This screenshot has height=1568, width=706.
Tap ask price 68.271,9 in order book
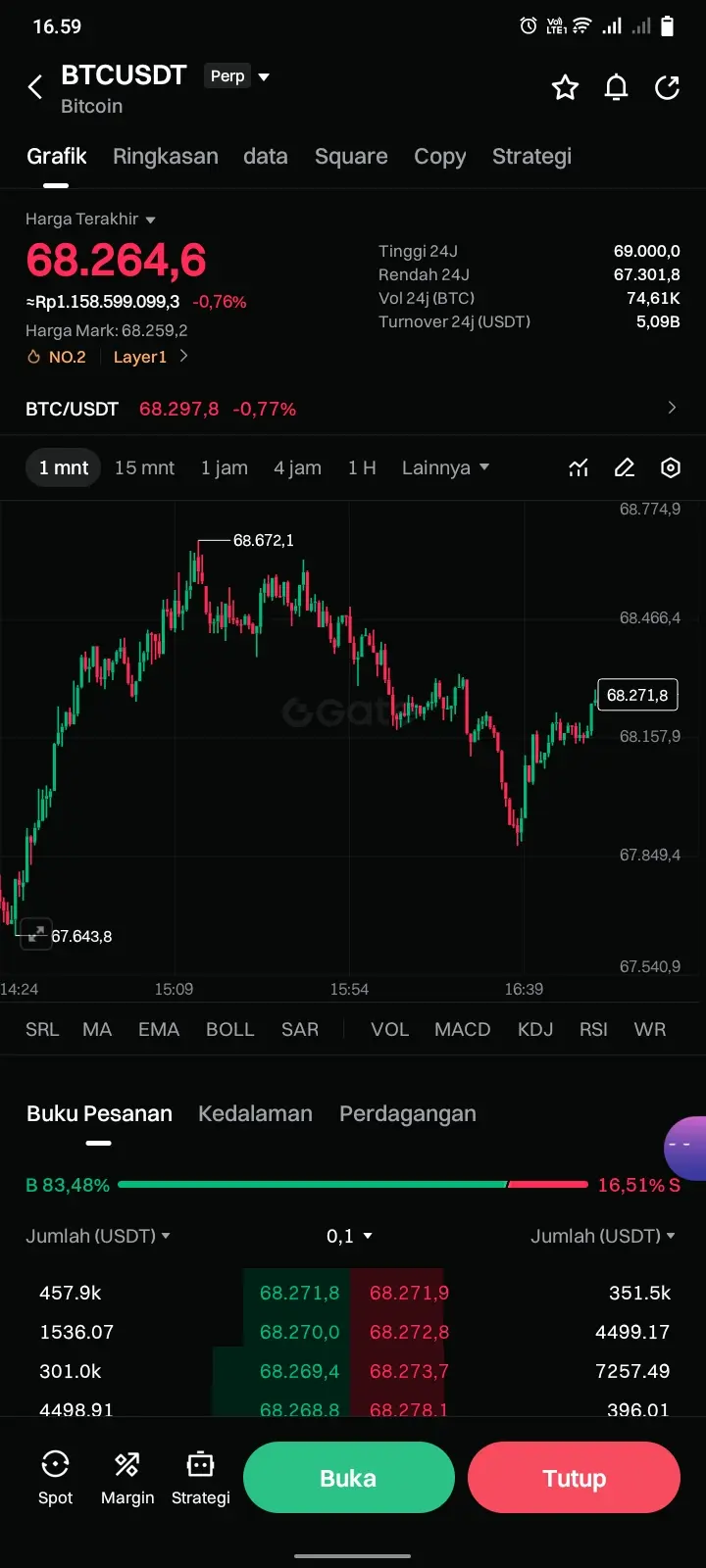(x=409, y=1293)
